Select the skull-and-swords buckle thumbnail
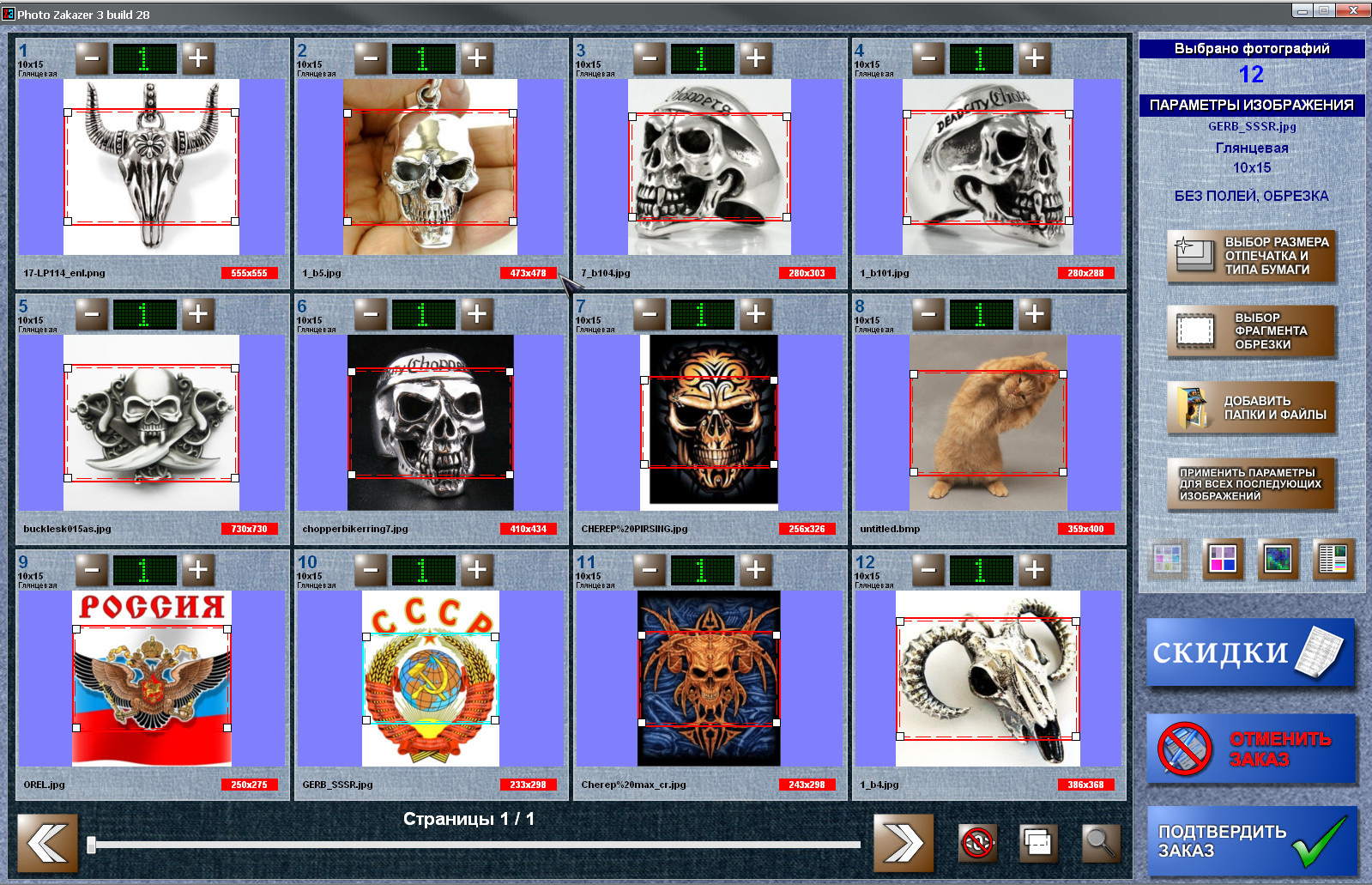 click(151, 423)
